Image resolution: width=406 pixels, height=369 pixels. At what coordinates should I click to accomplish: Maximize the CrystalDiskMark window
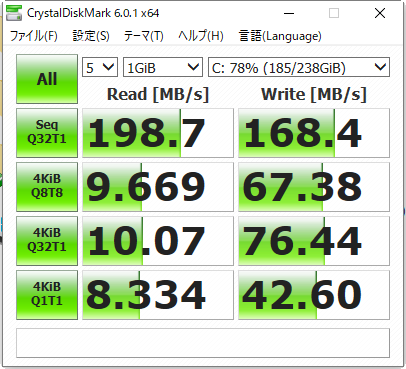tap(334, 13)
